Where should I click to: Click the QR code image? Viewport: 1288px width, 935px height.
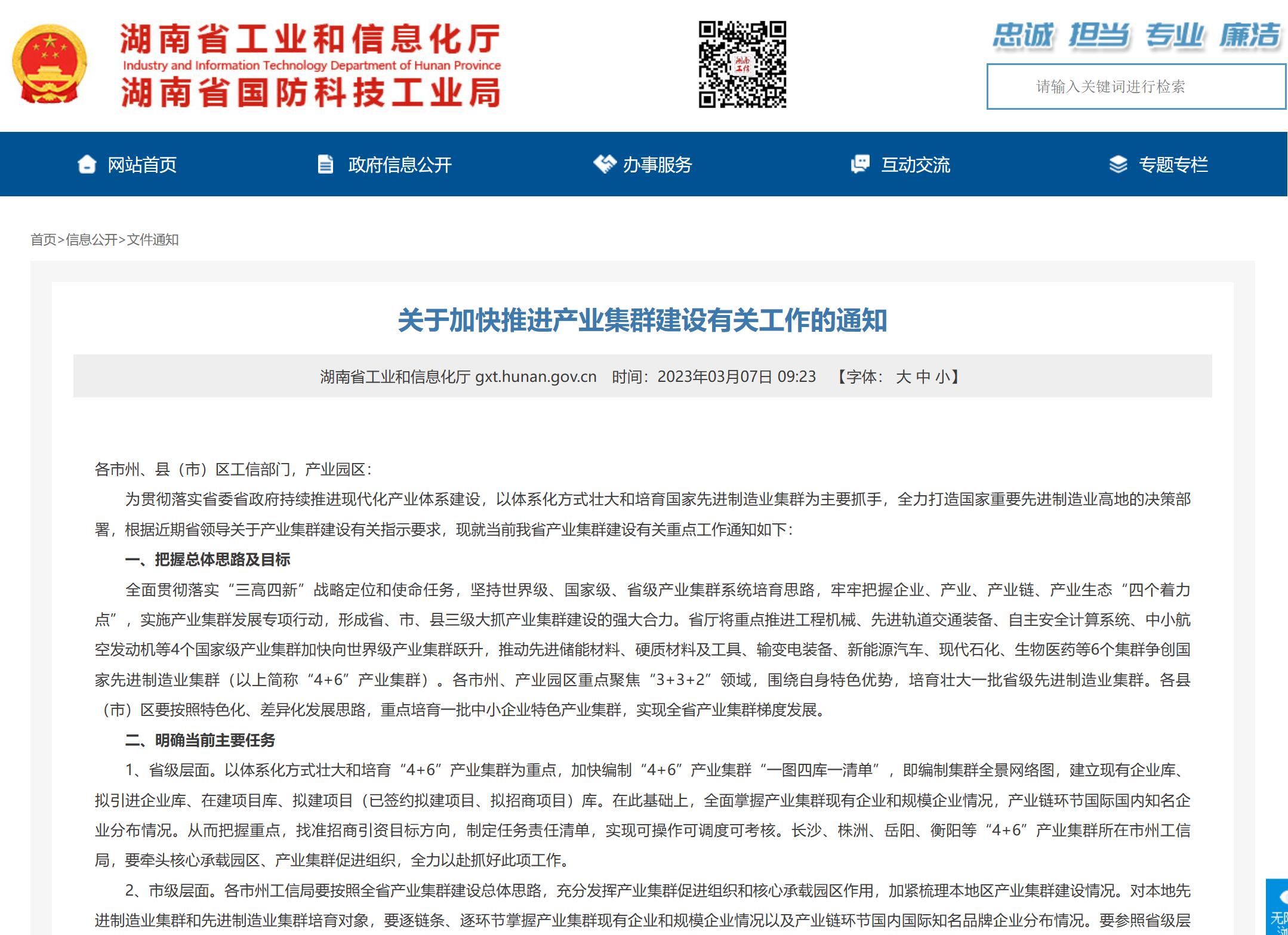(x=742, y=64)
